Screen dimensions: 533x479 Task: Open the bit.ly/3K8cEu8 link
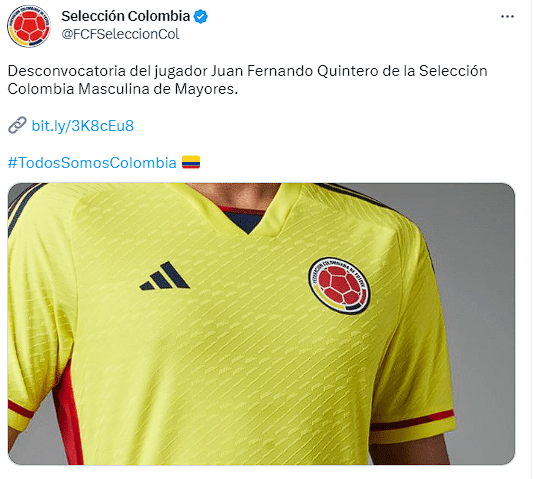pos(83,126)
